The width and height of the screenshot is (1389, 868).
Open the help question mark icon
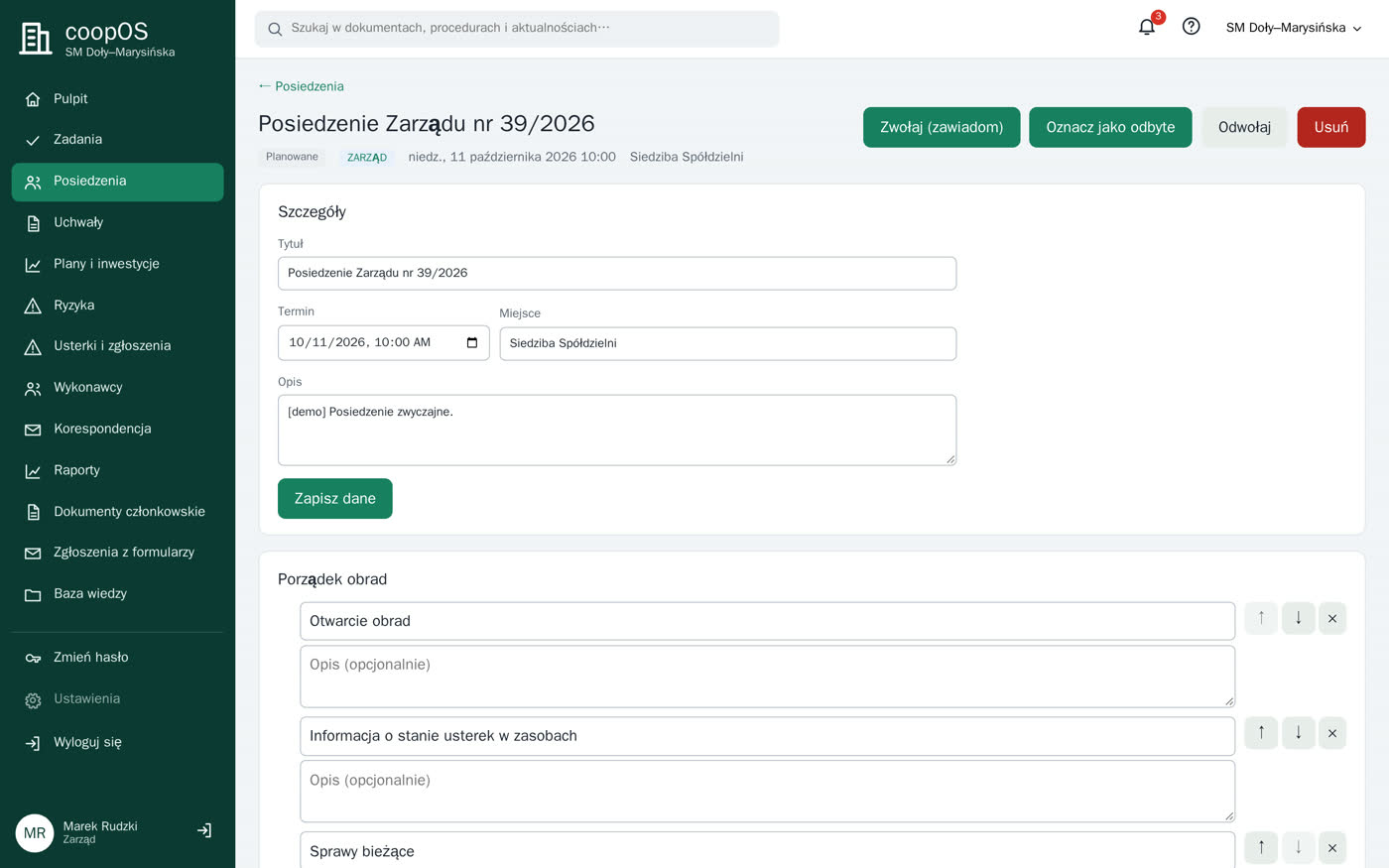[1192, 27]
